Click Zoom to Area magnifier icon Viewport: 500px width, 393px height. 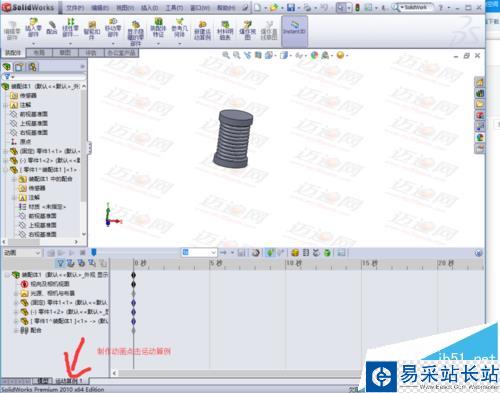(236, 55)
